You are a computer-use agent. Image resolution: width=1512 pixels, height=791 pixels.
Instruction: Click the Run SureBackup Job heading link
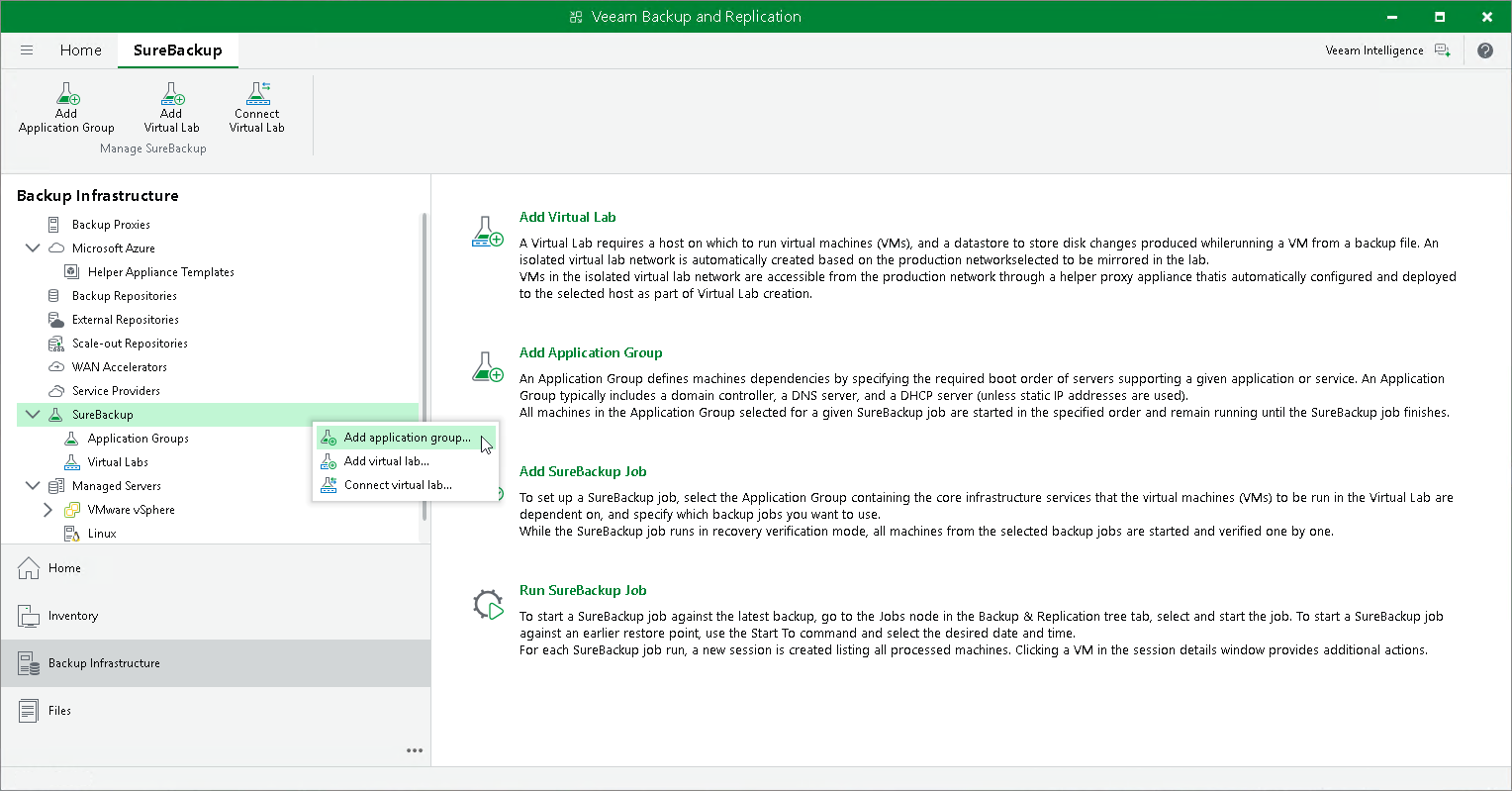pos(583,590)
